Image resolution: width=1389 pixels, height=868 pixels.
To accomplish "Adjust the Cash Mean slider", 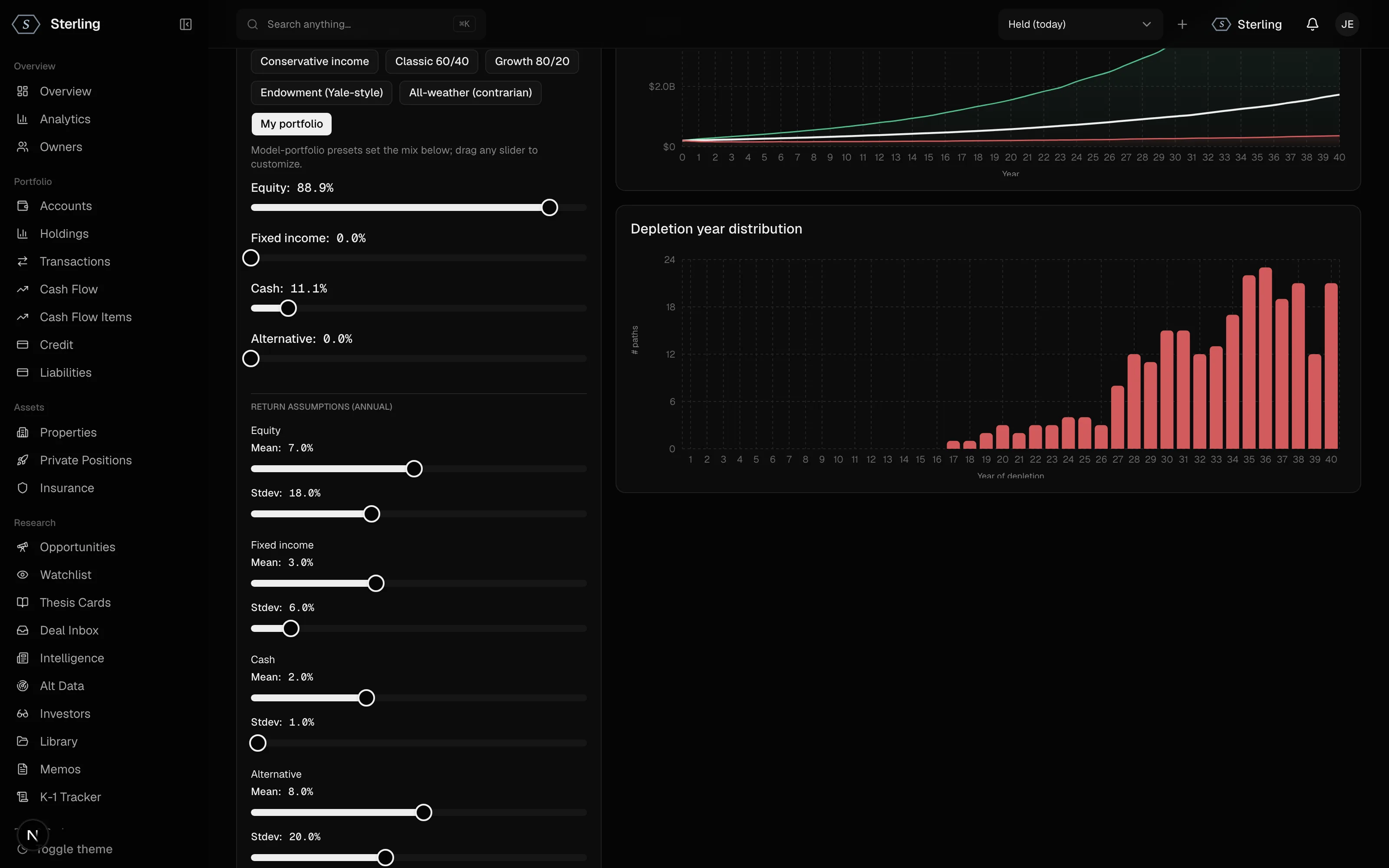I will click(x=366, y=698).
